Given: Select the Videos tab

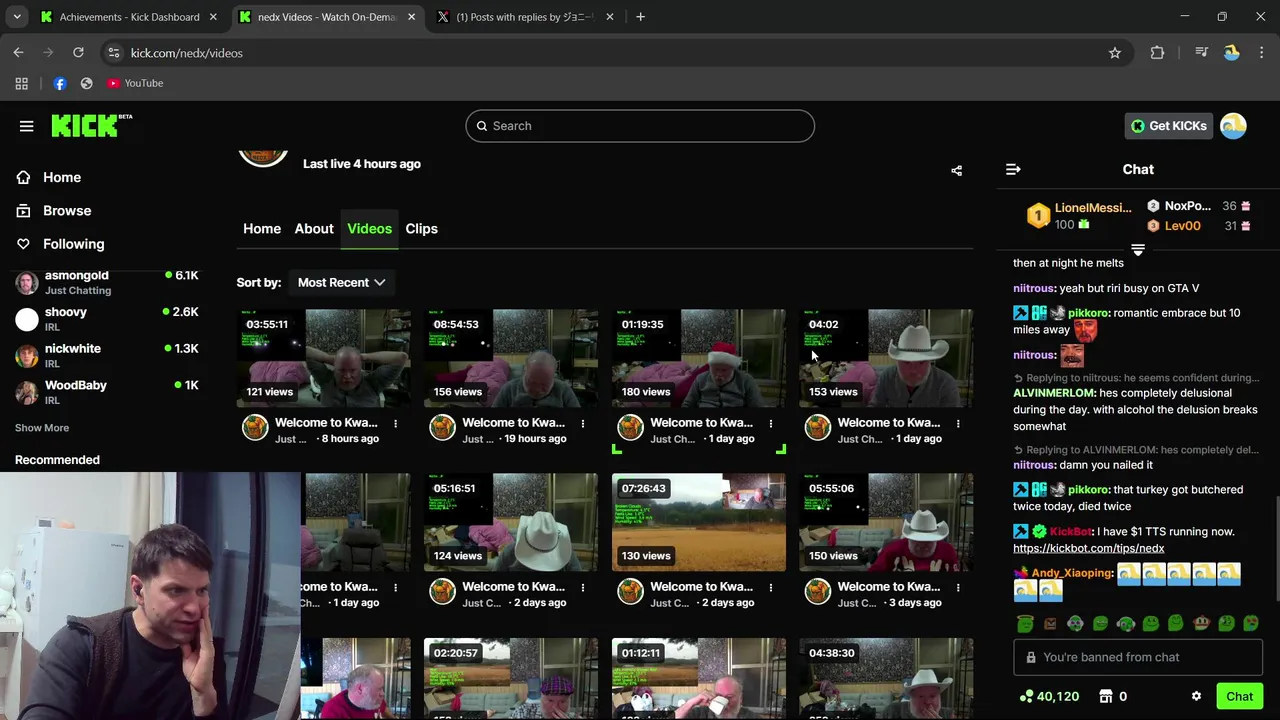Looking at the screenshot, I should [x=369, y=229].
